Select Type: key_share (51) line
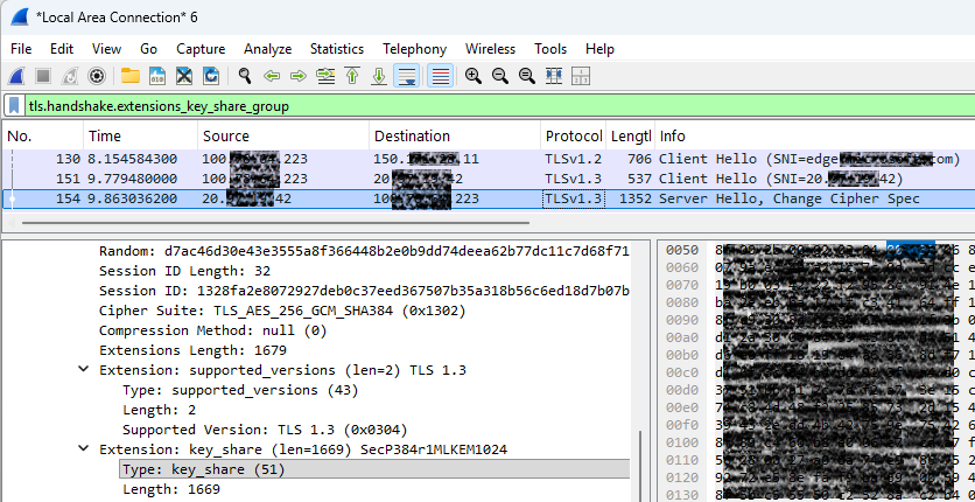Screen dimensions: 975x502 [x=374, y=469]
